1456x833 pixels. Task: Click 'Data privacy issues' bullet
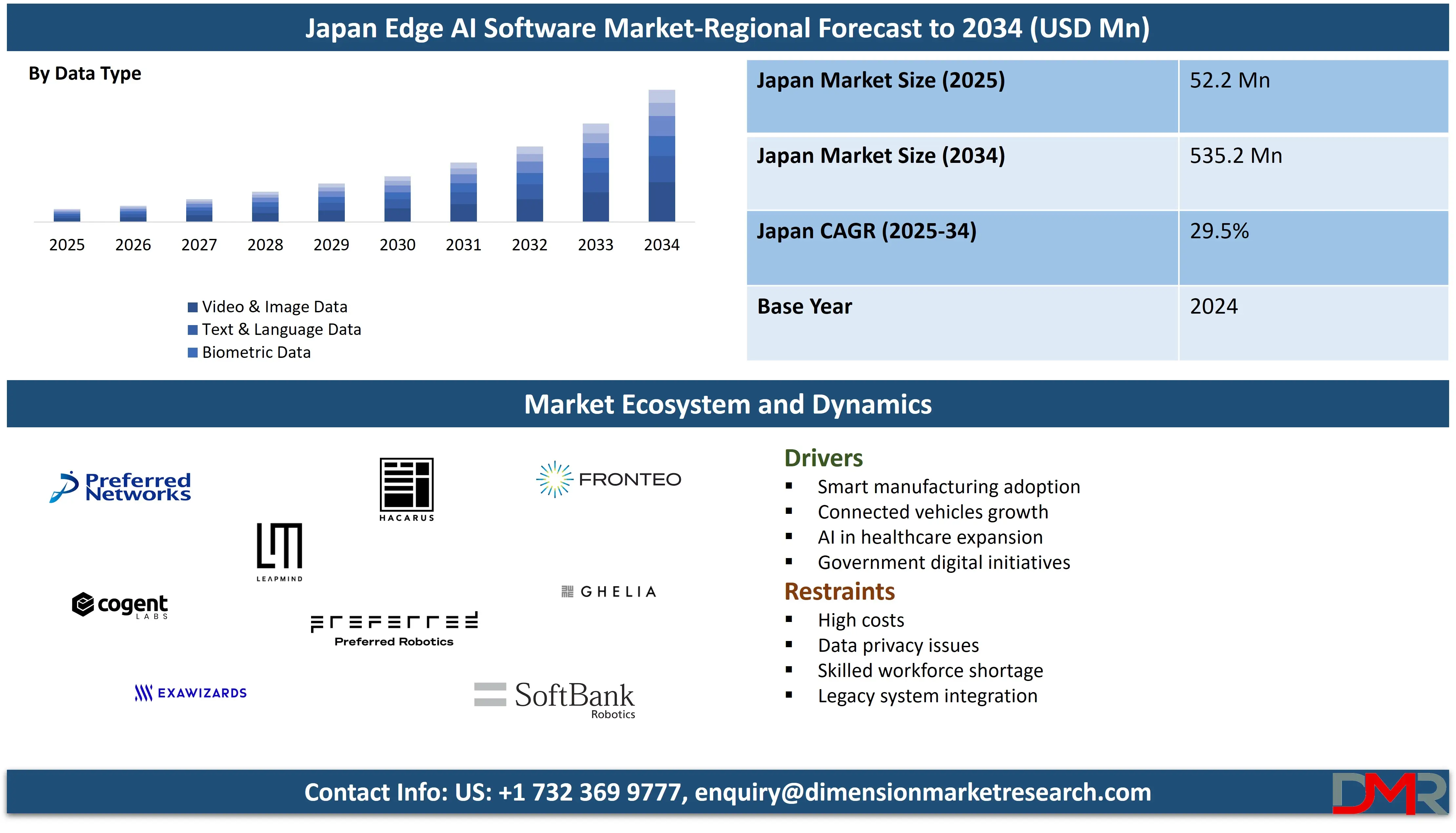[x=898, y=645]
